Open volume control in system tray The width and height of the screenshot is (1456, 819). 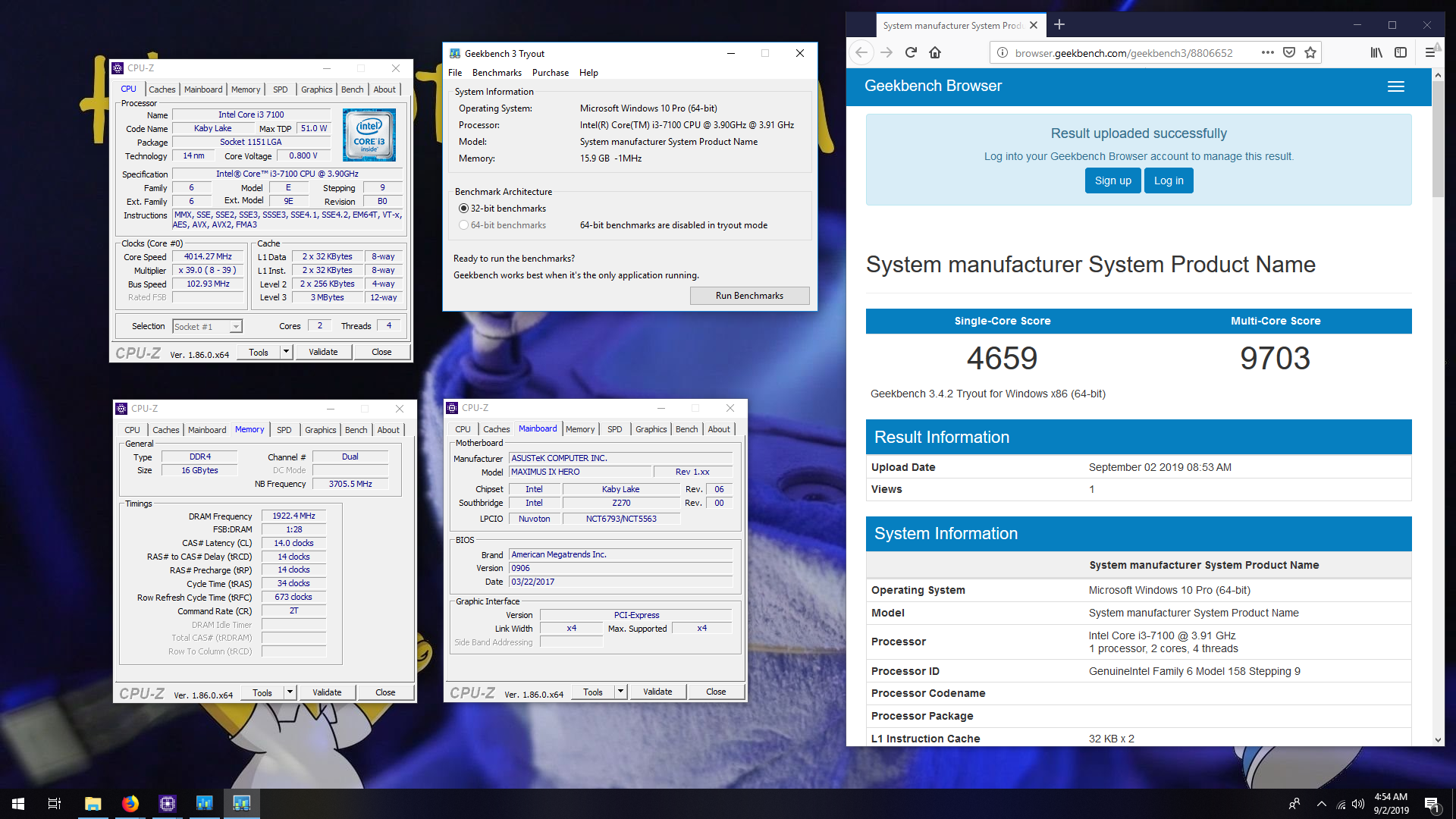pos(1358,804)
